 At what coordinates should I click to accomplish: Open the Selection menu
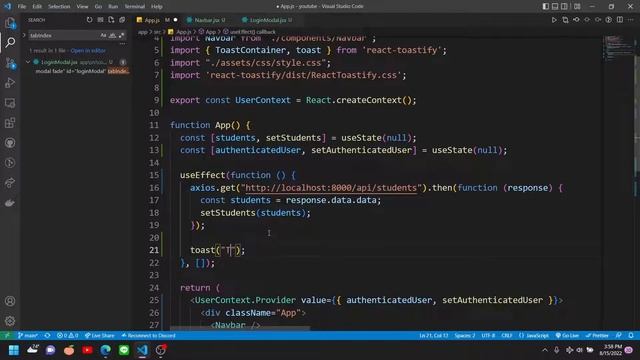click(x=59, y=7)
